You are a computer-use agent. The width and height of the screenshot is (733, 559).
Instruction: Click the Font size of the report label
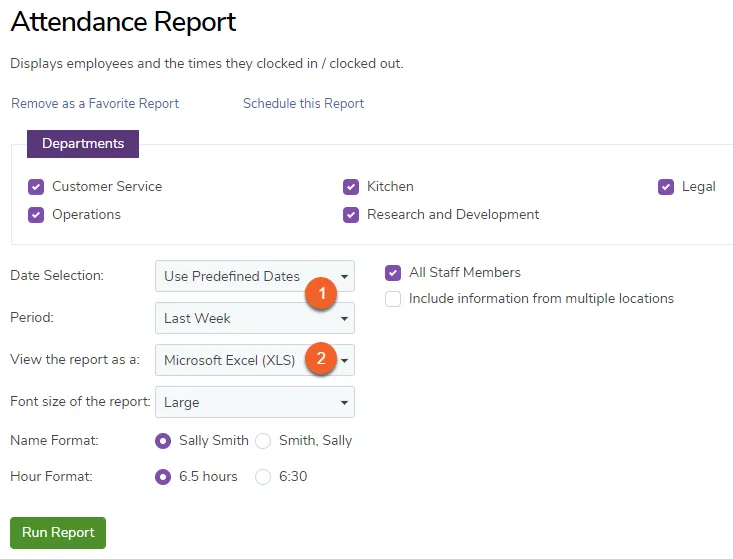coord(80,401)
